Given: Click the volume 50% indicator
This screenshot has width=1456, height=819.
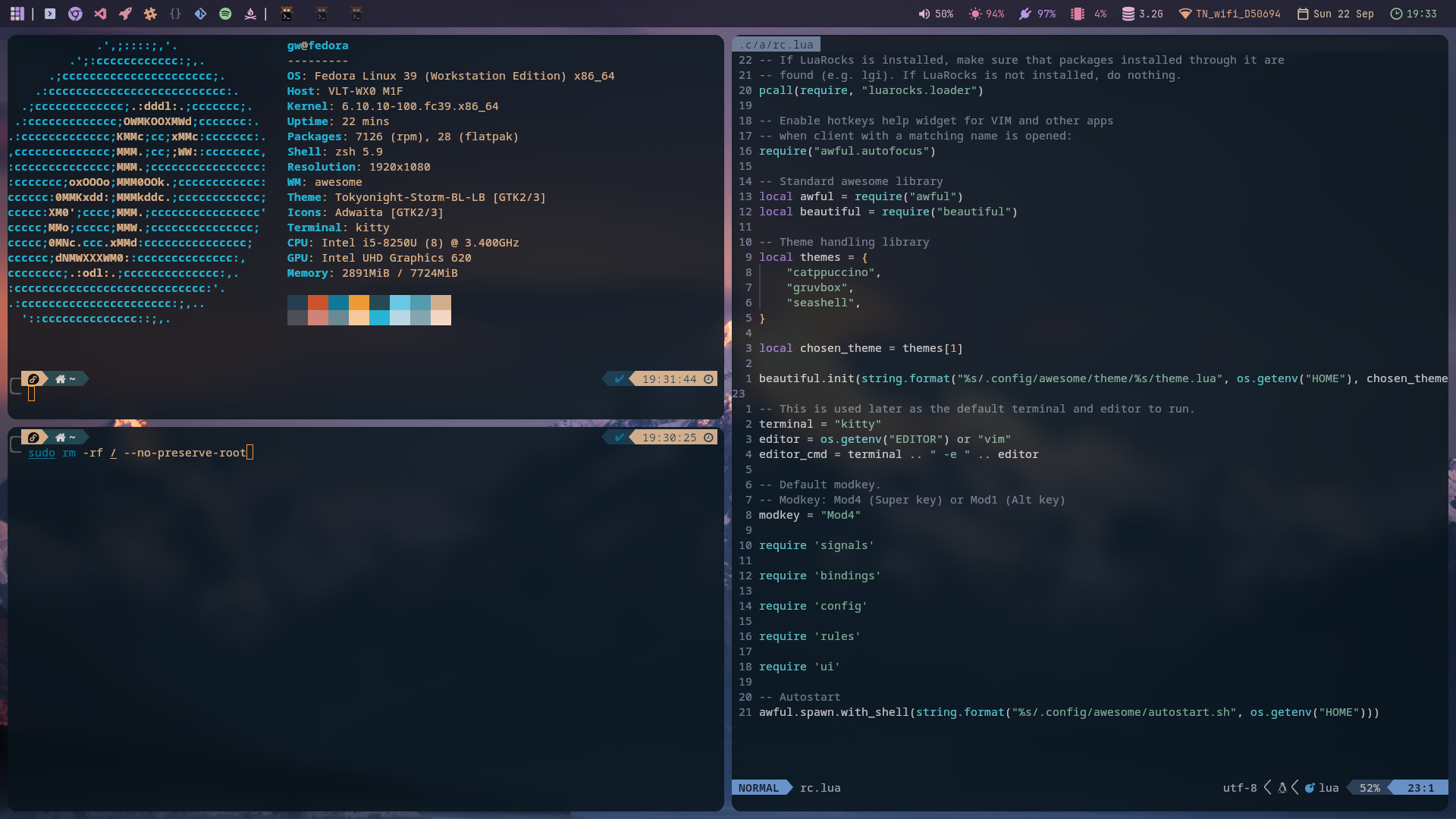Looking at the screenshot, I should pyautogui.click(x=936, y=14).
